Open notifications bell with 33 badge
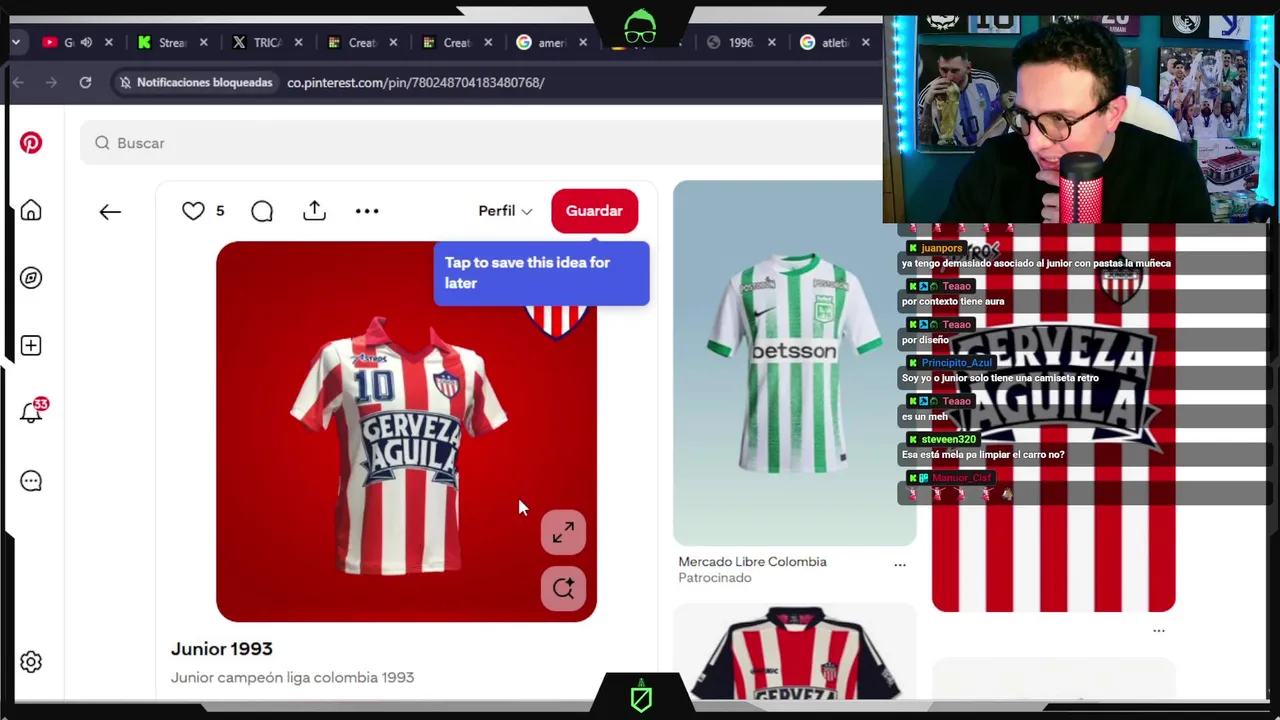This screenshot has height=720, width=1280. tap(32, 412)
